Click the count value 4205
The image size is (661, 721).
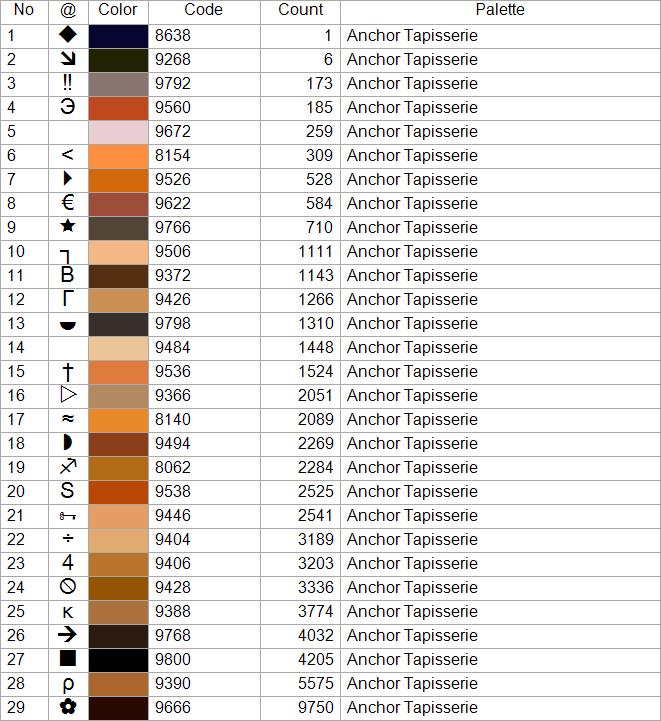click(x=315, y=659)
